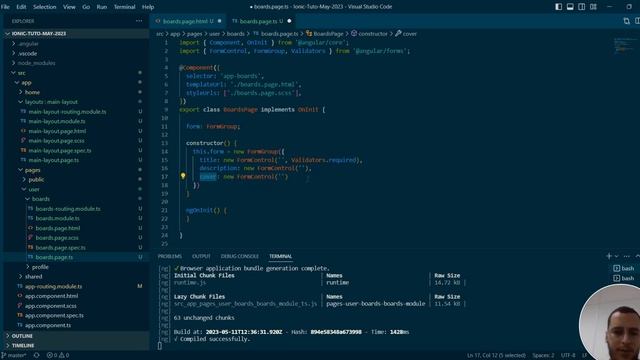This screenshot has width=640, height=360.
Task: Open boards.page.scss file
Action: tap(57, 238)
